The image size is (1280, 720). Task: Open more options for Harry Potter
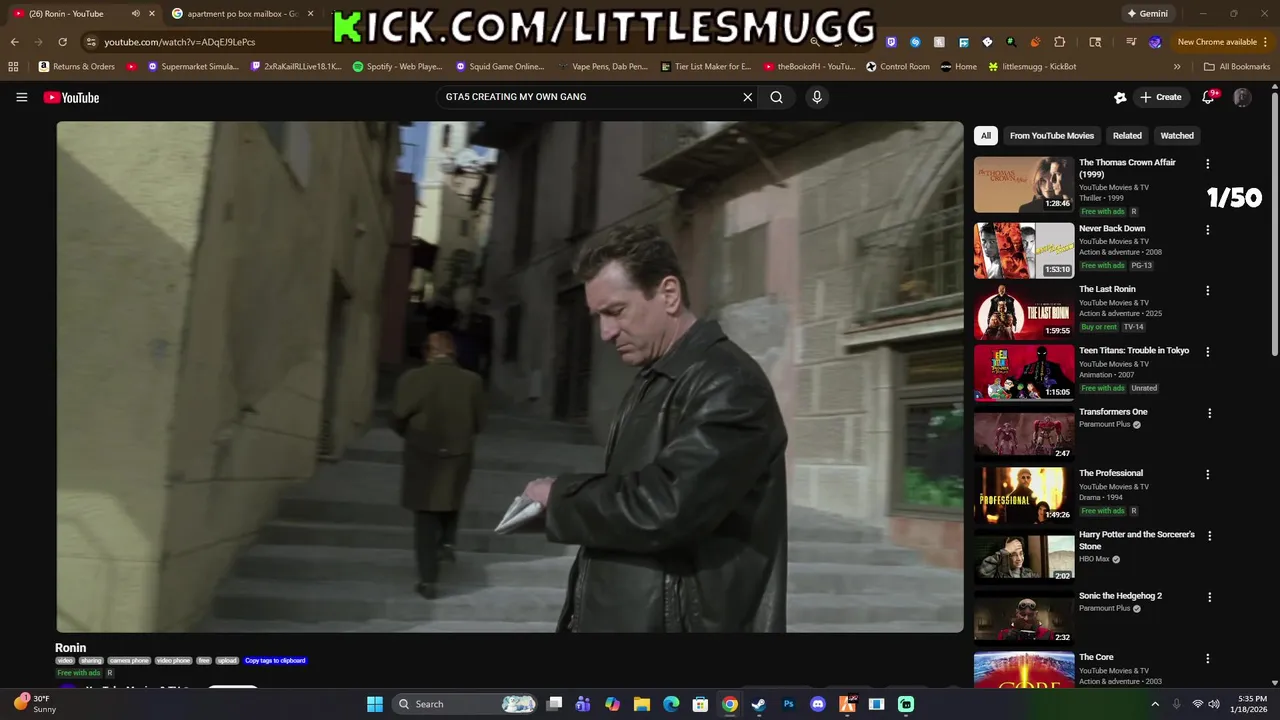pyautogui.click(x=1209, y=536)
